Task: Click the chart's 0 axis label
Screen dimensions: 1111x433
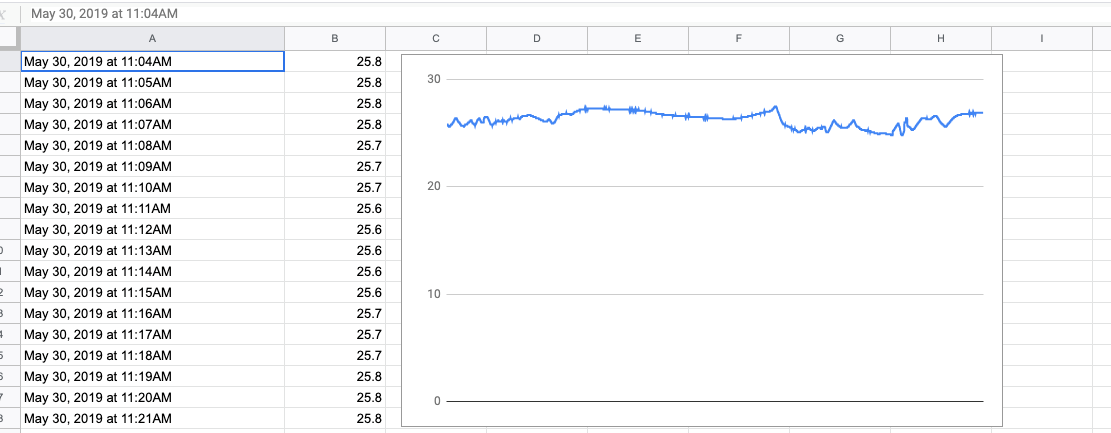Action: pos(437,401)
